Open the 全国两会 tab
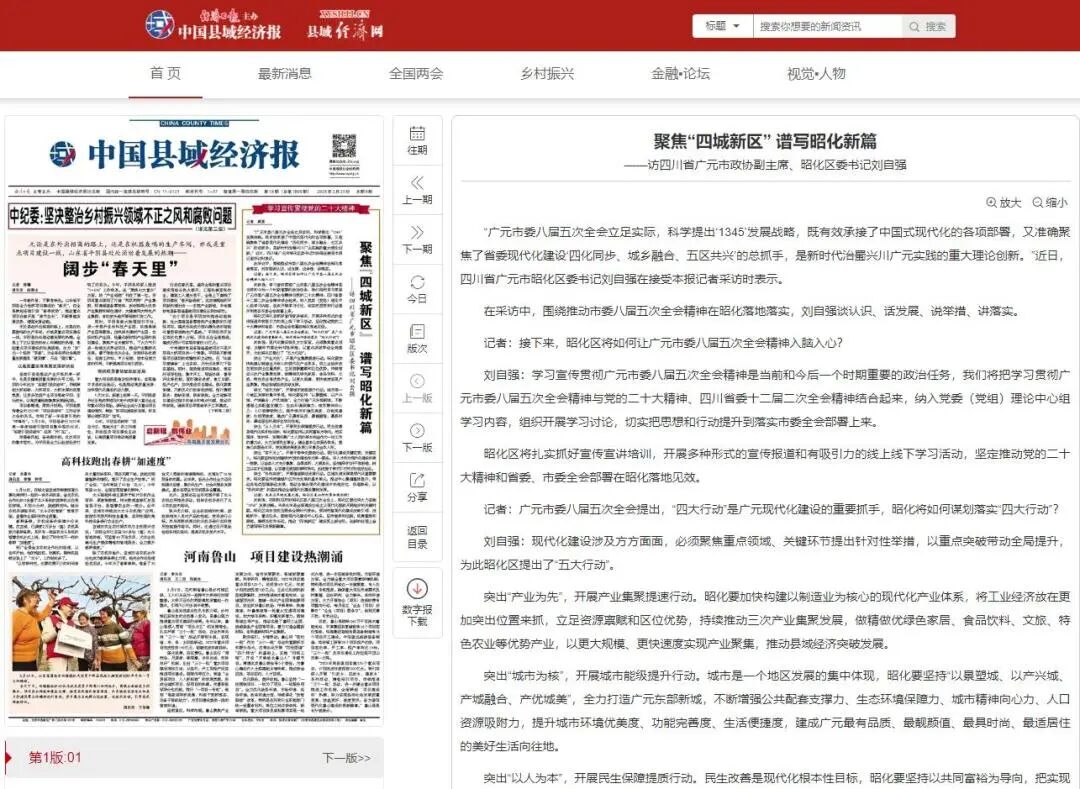1080x789 pixels. [416, 74]
